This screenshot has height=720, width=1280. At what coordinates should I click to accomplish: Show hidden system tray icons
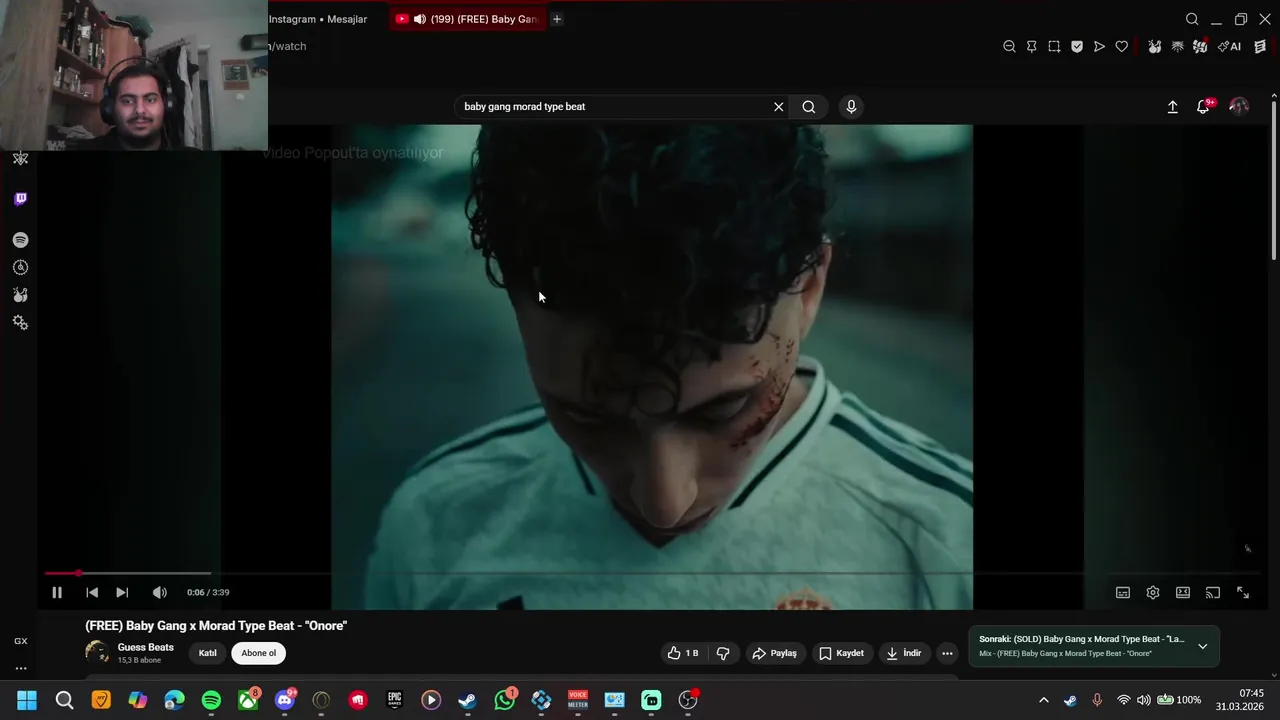pos(1044,700)
